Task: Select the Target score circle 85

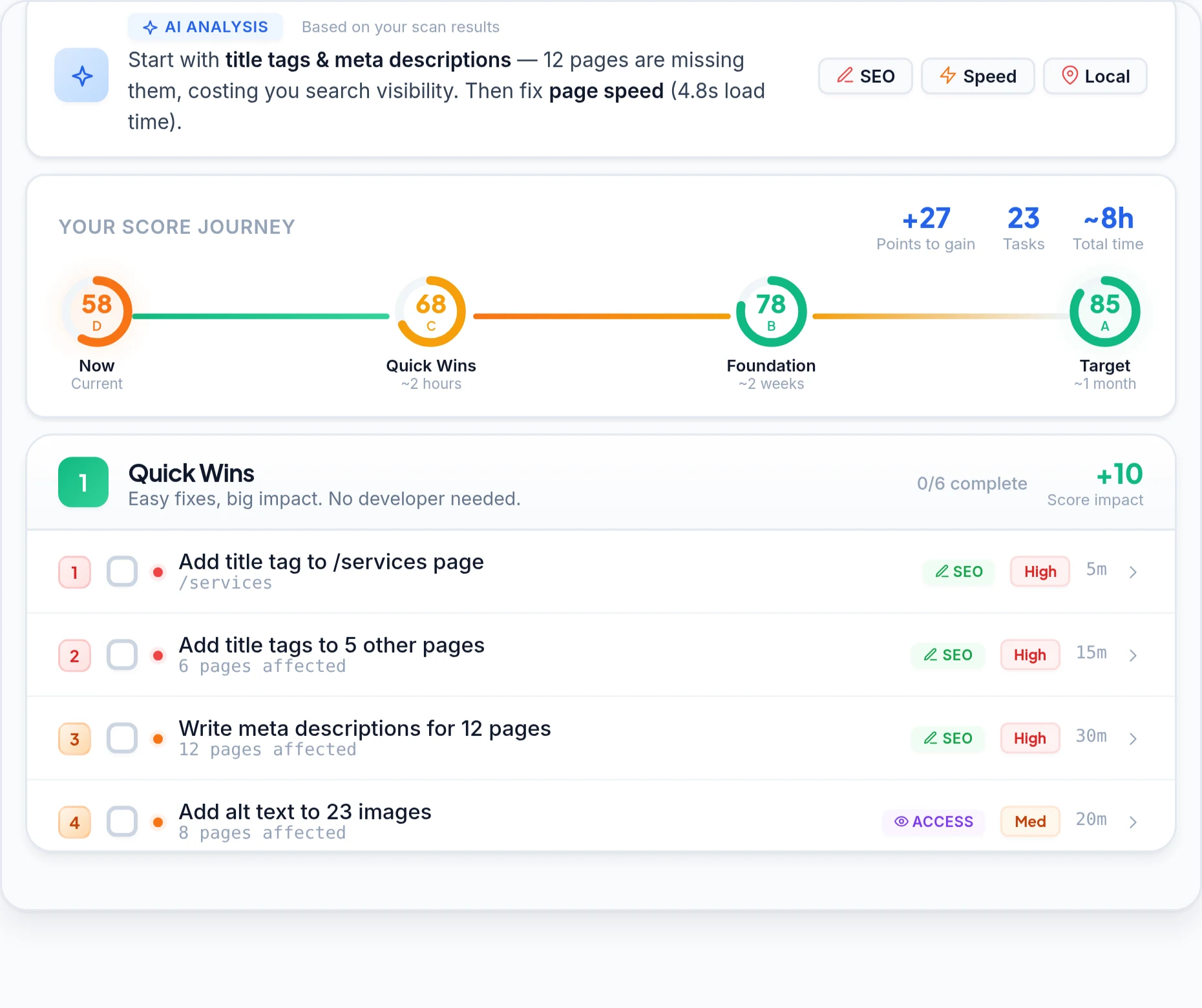Action: 1105,311
